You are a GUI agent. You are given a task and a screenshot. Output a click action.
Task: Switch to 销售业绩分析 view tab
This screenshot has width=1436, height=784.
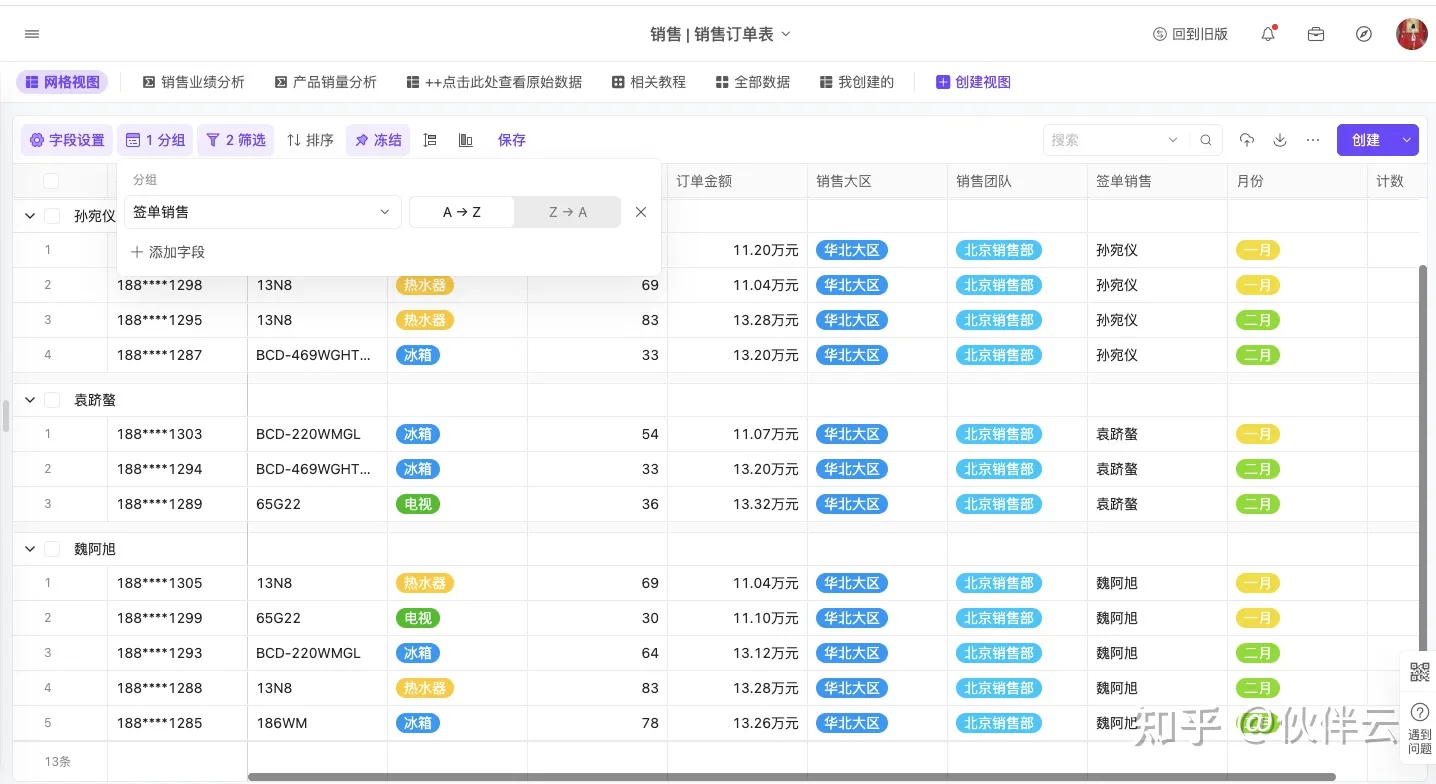(194, 82)
